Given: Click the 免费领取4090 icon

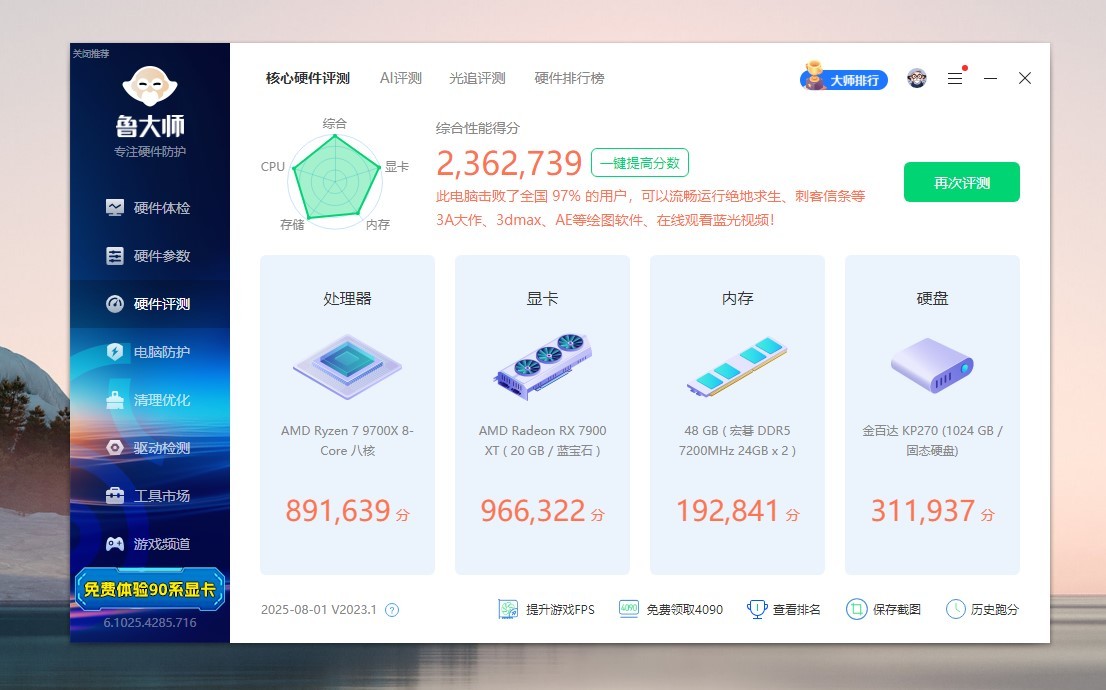Looking at the screenshot, I should [x=628, y=609].
